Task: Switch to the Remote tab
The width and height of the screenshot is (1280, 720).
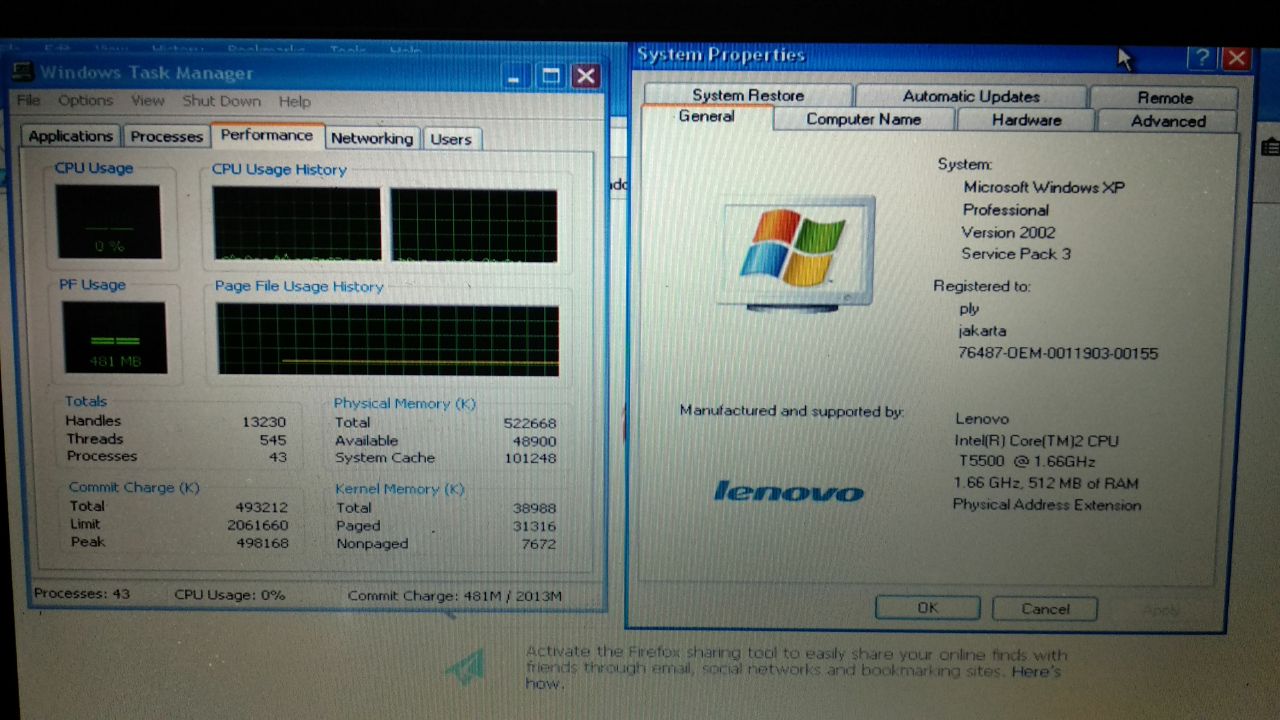Action: (x=1165, y=97)
